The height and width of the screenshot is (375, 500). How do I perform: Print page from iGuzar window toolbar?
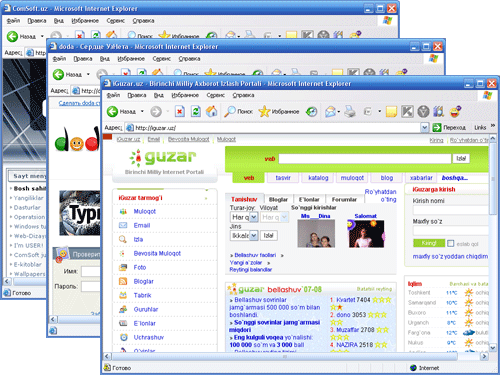click(x=350, y=111)
